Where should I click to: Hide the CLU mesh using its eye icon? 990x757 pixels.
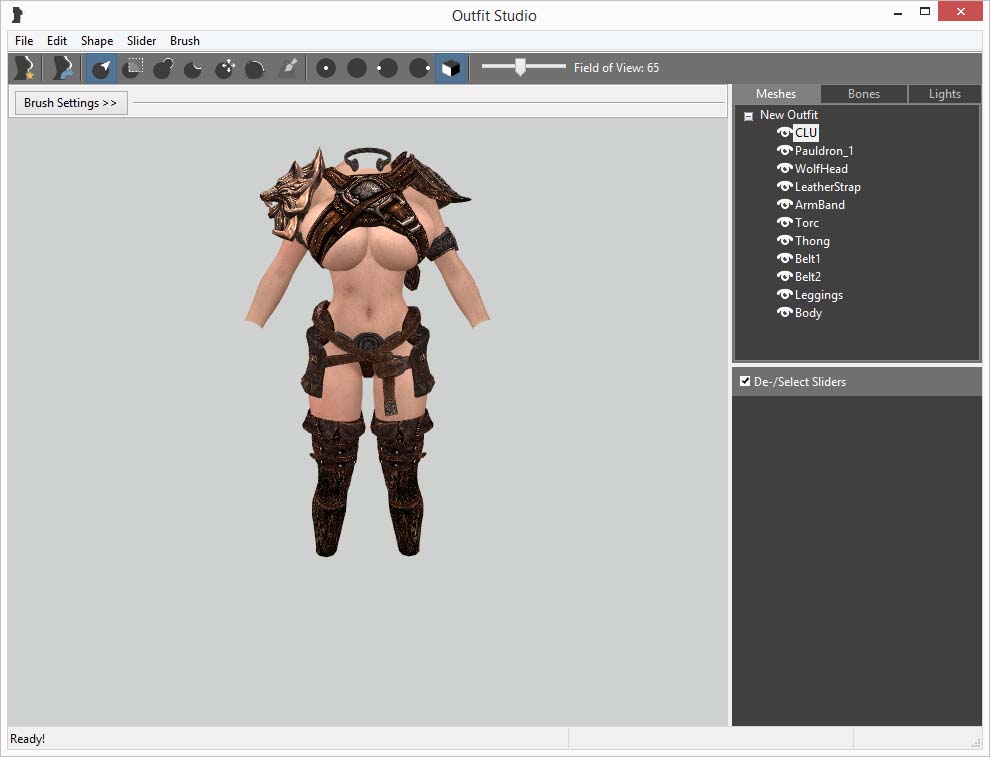click(x=785, y=133)
